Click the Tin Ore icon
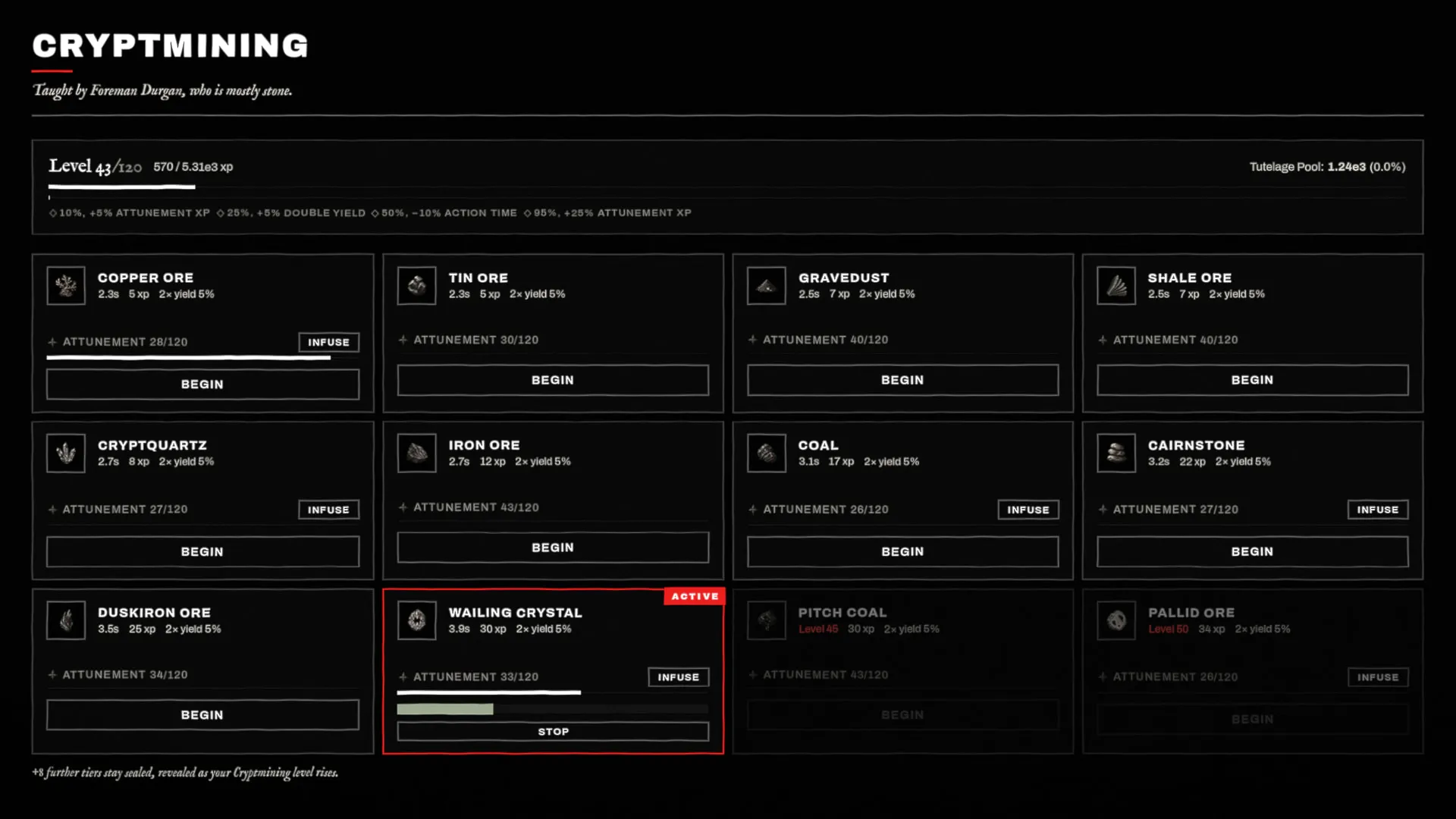Screen dimensions: 1456x819 tap(416, 286)
